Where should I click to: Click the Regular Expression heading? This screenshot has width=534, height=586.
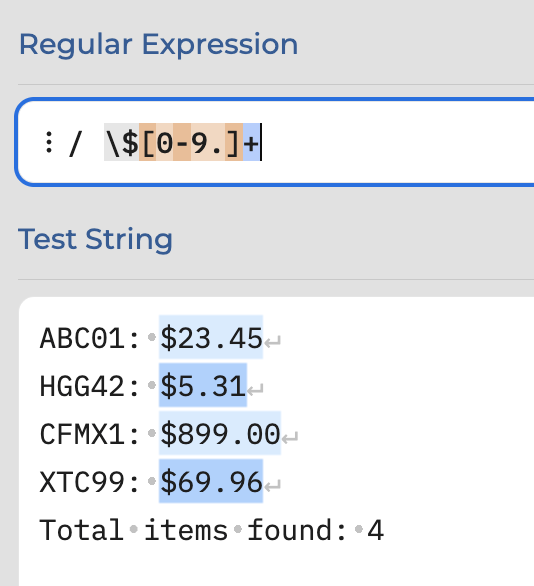pyautogui.click(x=158, y=45)
